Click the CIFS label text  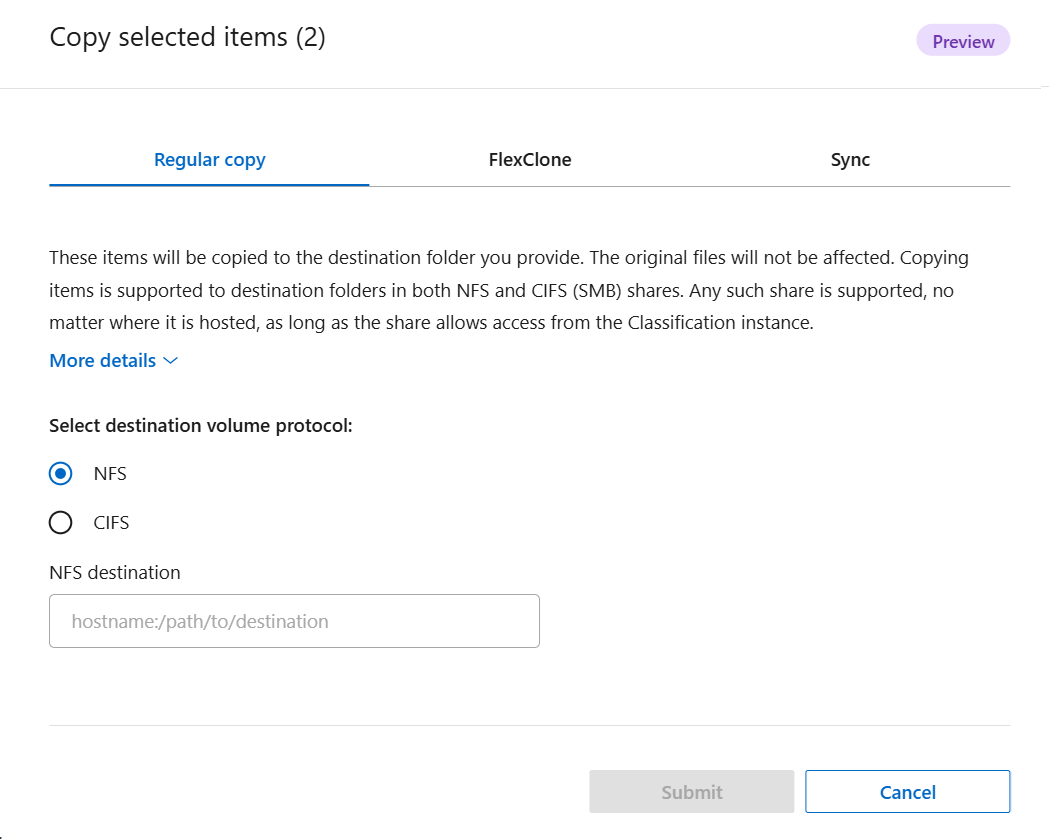tap(111, 522)
